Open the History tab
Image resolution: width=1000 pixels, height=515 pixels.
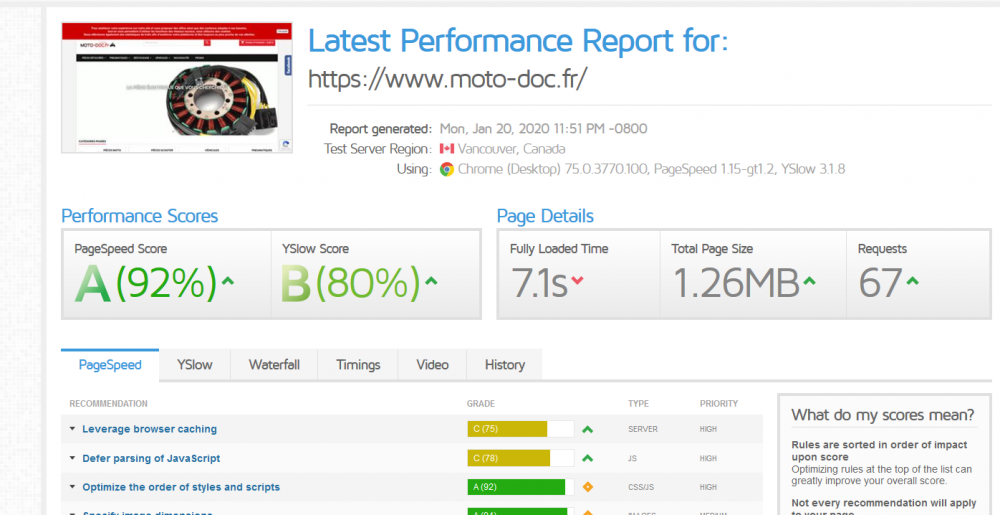pyautogui.click(x=505, y=365)
